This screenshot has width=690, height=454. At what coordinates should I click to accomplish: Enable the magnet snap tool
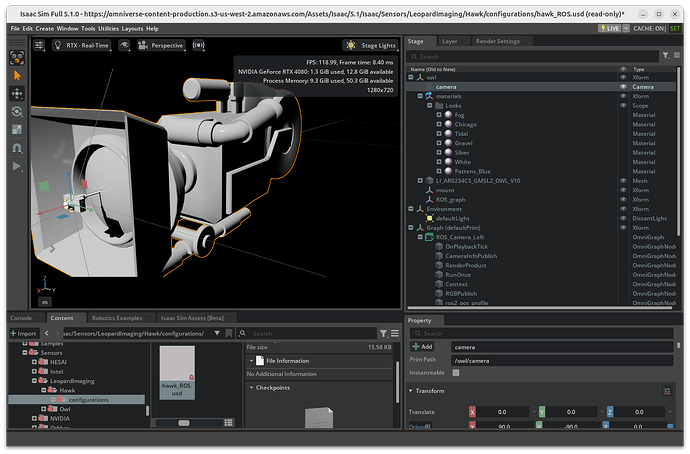coord(17,147)
